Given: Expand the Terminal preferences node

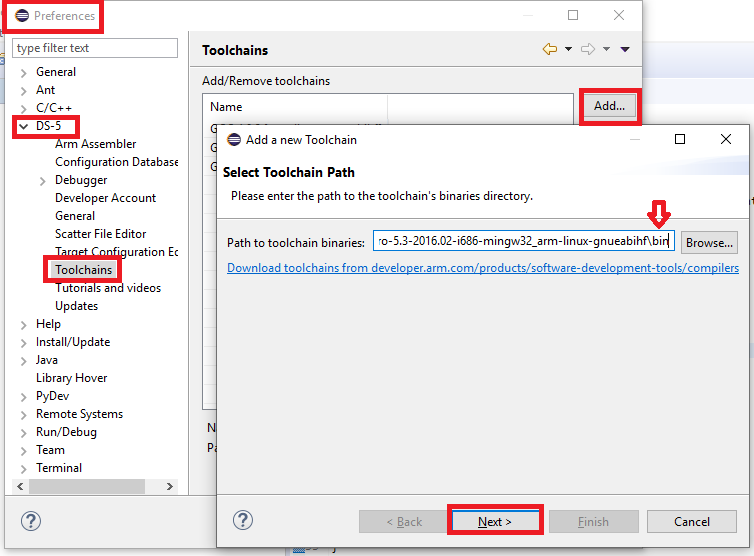Looking at the screenshot, I should tap(24, 469).
